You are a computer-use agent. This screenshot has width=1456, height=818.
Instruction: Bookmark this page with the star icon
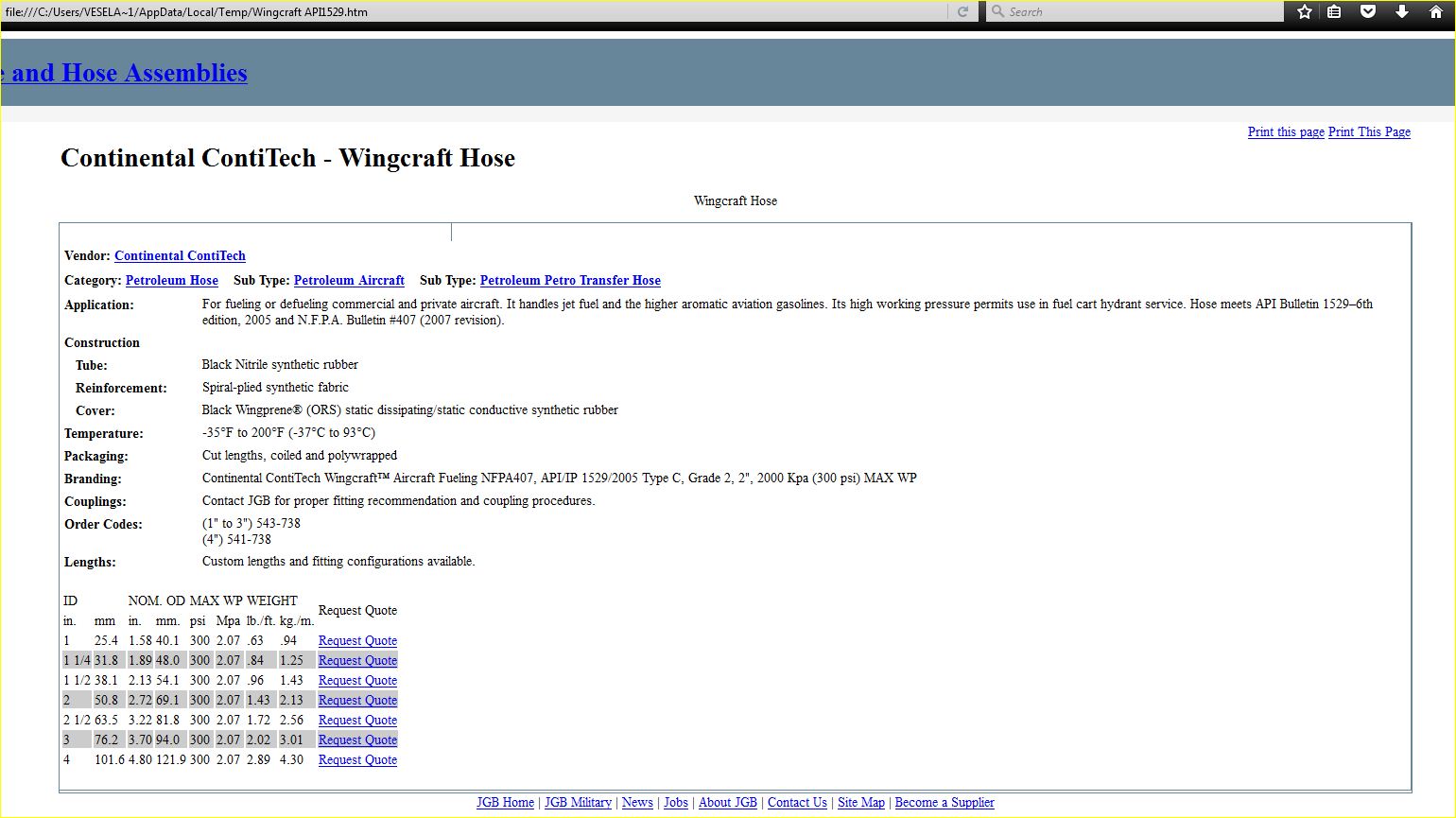[x=1305, y=11]
